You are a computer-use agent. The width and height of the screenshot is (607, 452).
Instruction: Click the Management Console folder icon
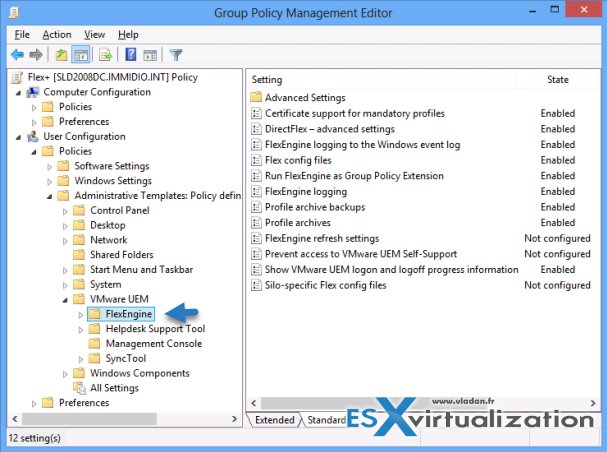pos(94,344)
